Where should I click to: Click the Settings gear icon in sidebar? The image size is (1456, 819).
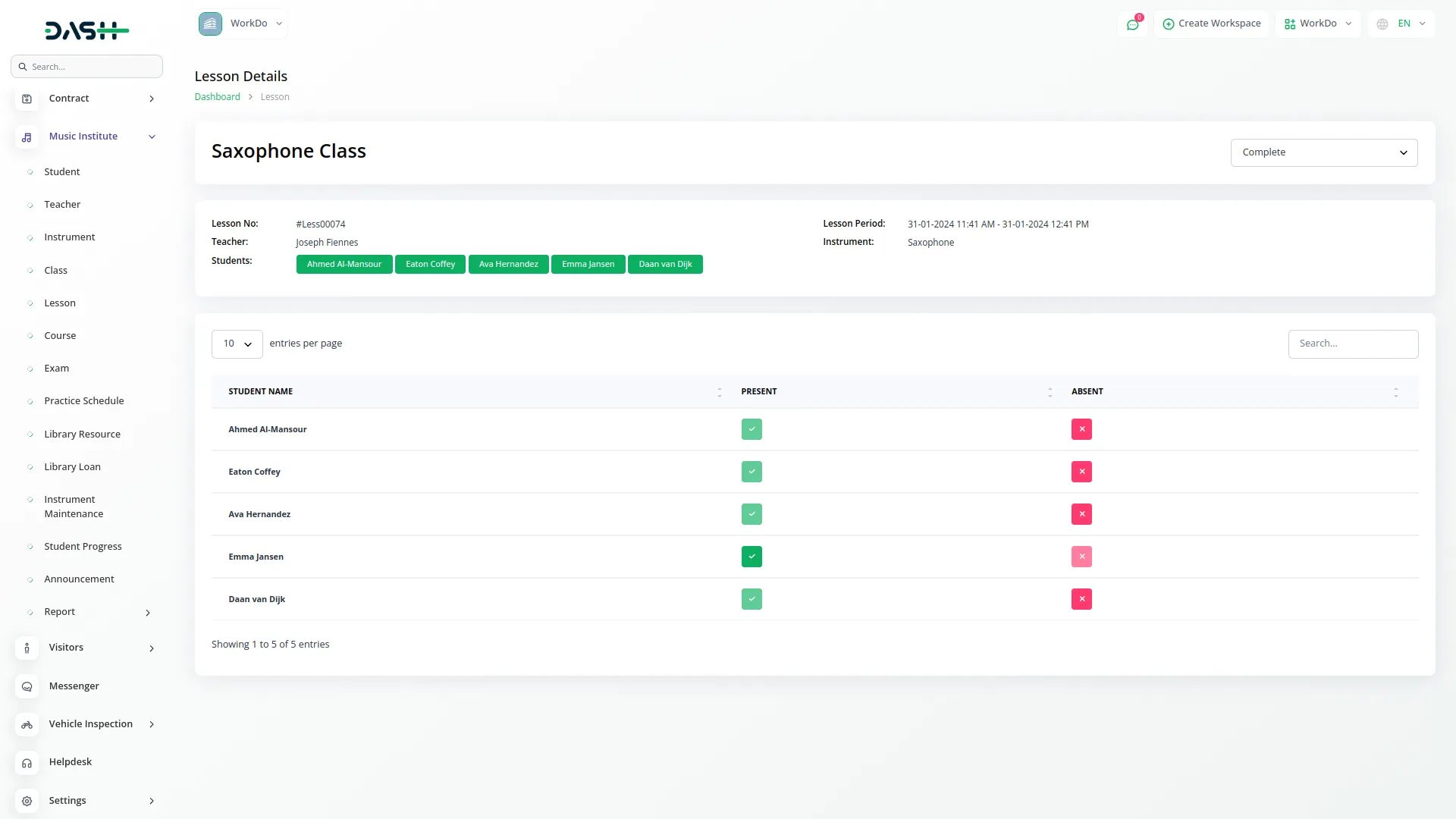tap(27, 801)
